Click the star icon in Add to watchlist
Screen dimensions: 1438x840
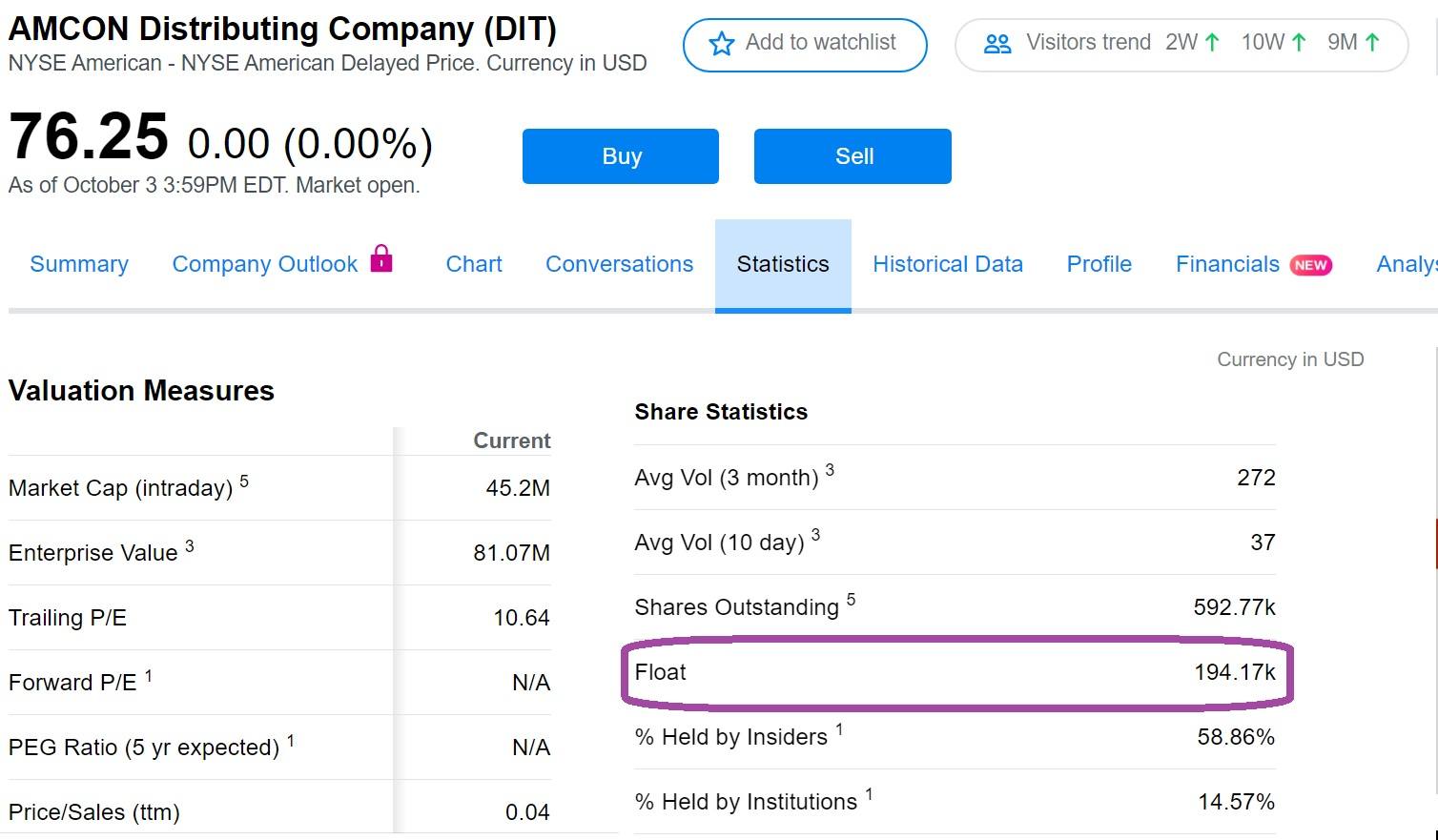722,43
